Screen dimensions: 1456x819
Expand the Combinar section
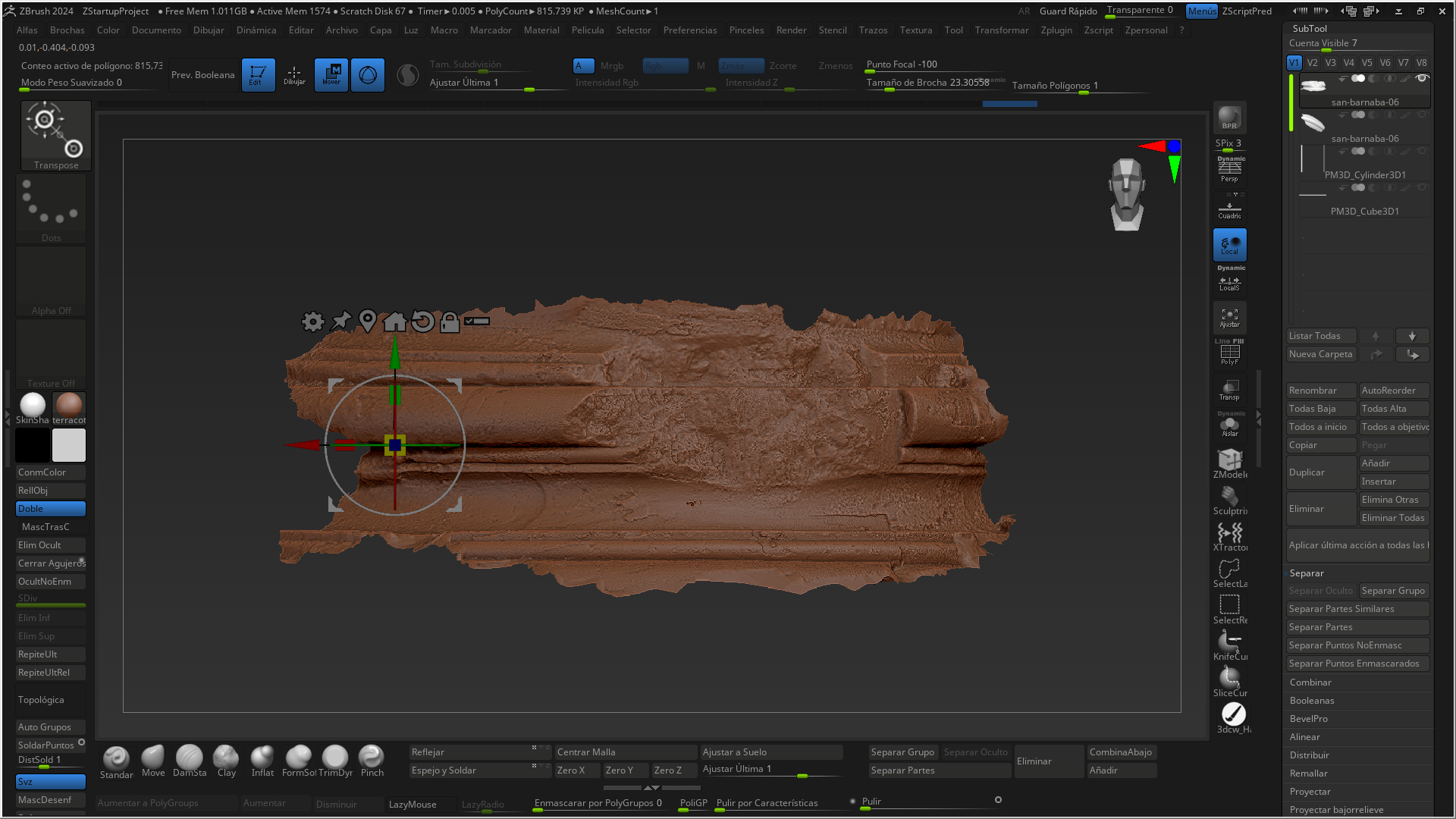[x=1310, y=682]
